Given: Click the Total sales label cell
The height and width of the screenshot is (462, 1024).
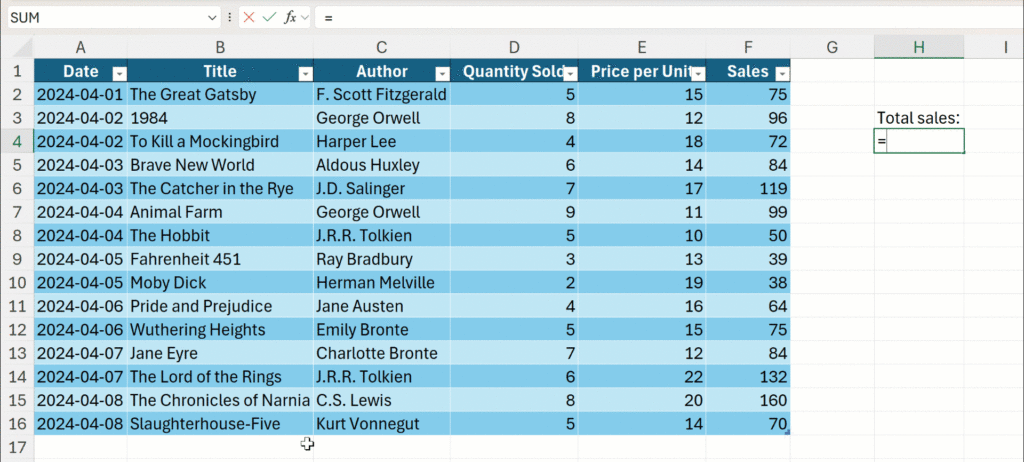Looking at the screenshot, I should [918, 118].
